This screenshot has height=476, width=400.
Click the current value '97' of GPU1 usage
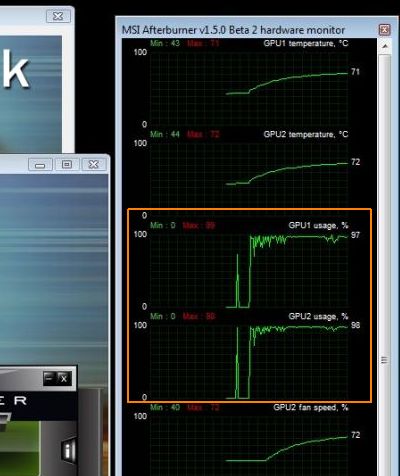tap(355, 235)
